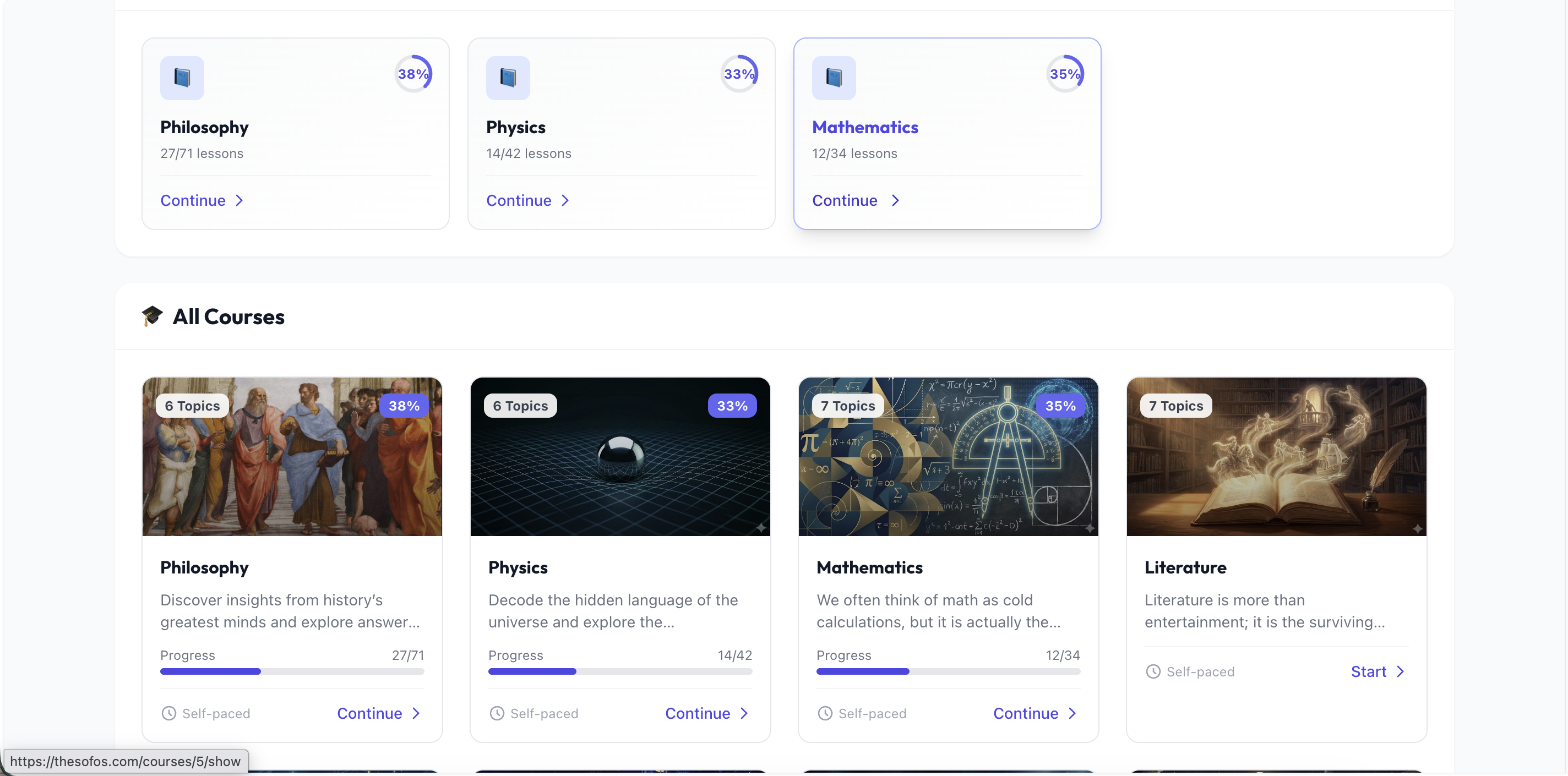
Task: Click the Physics black sphere thumbnail
Action: 620,460
